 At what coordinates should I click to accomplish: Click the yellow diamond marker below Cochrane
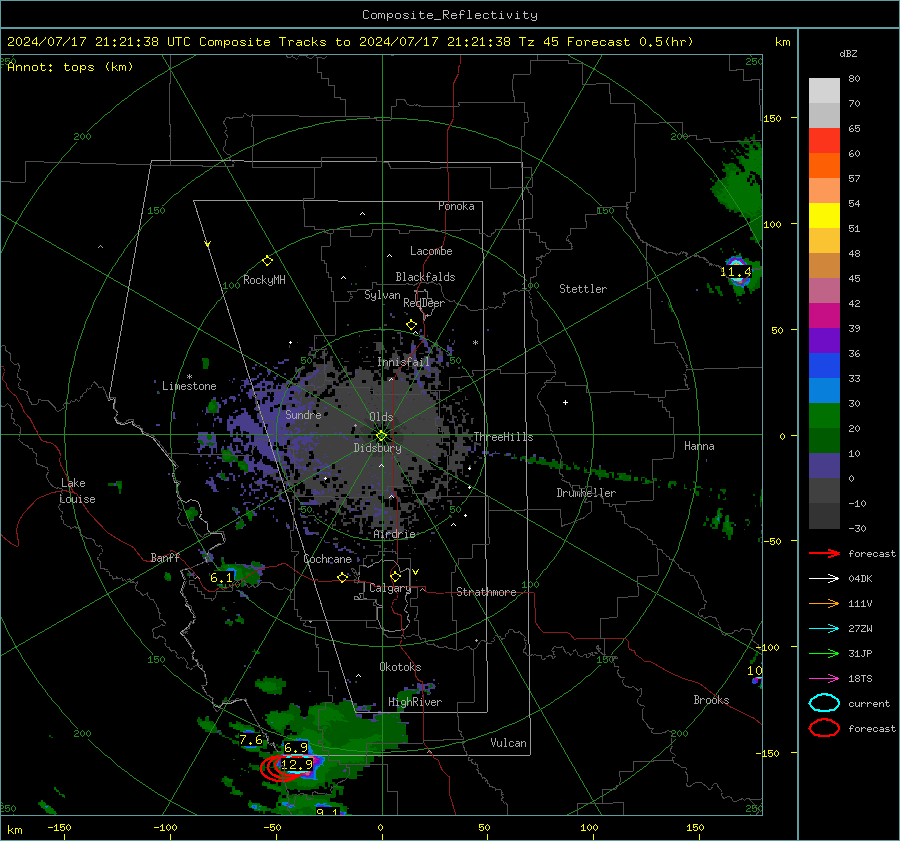[342, 578]
